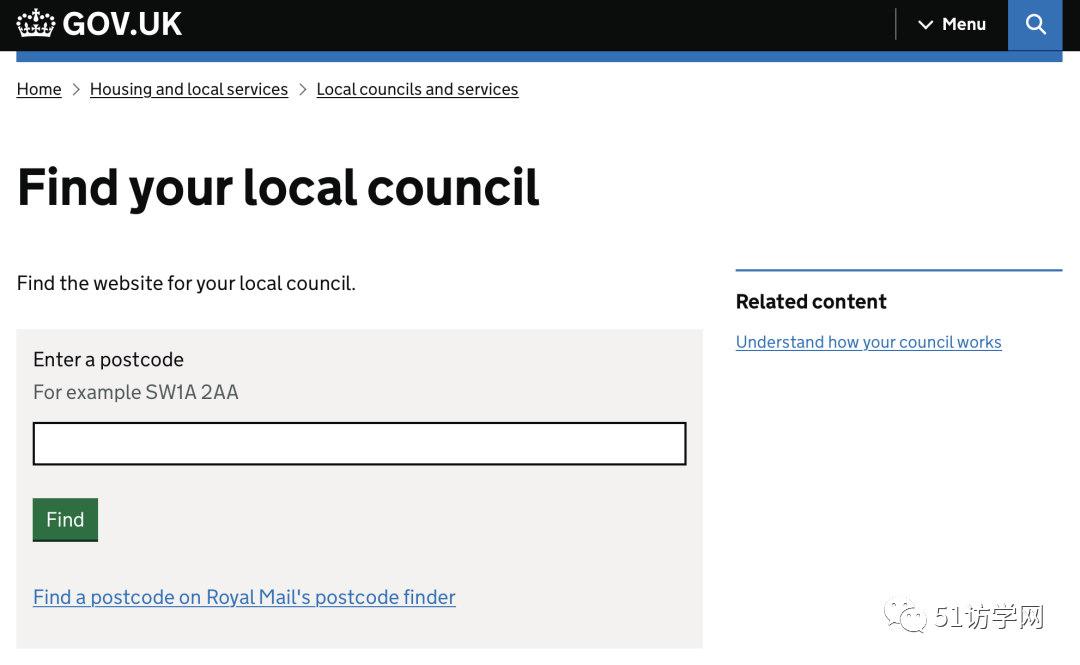Image resolution: width=1080 pixels, height=665 pixels.
Task: Click the GOV.UK crown logo
Action: [36, 23]
